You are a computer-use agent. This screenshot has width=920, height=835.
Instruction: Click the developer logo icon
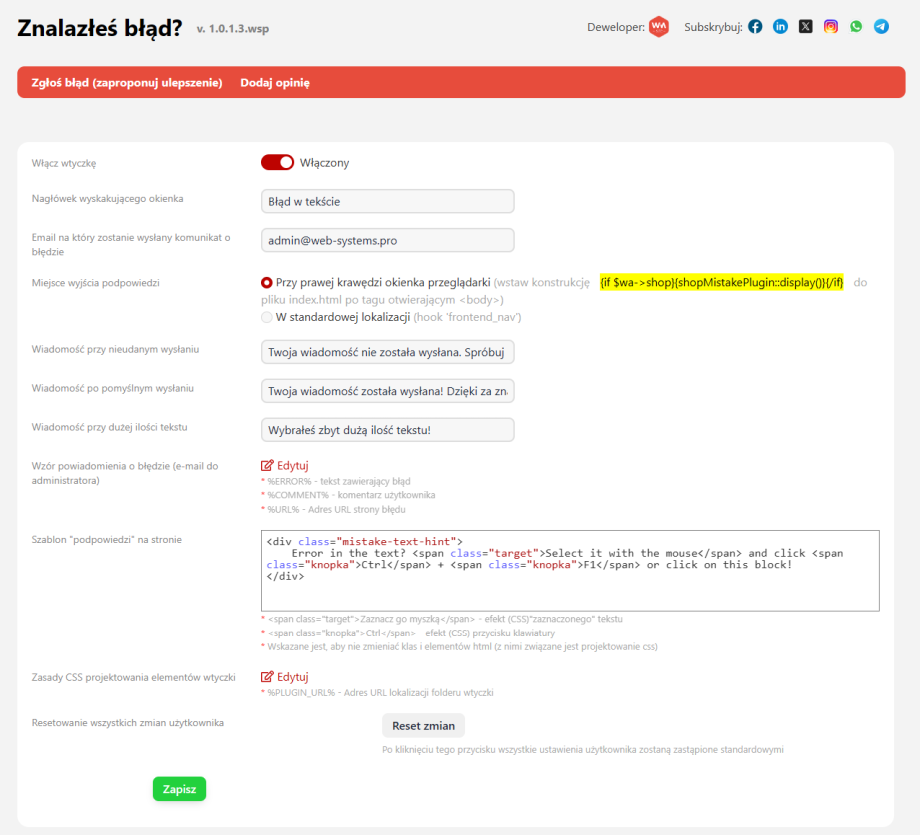point(658,27)
